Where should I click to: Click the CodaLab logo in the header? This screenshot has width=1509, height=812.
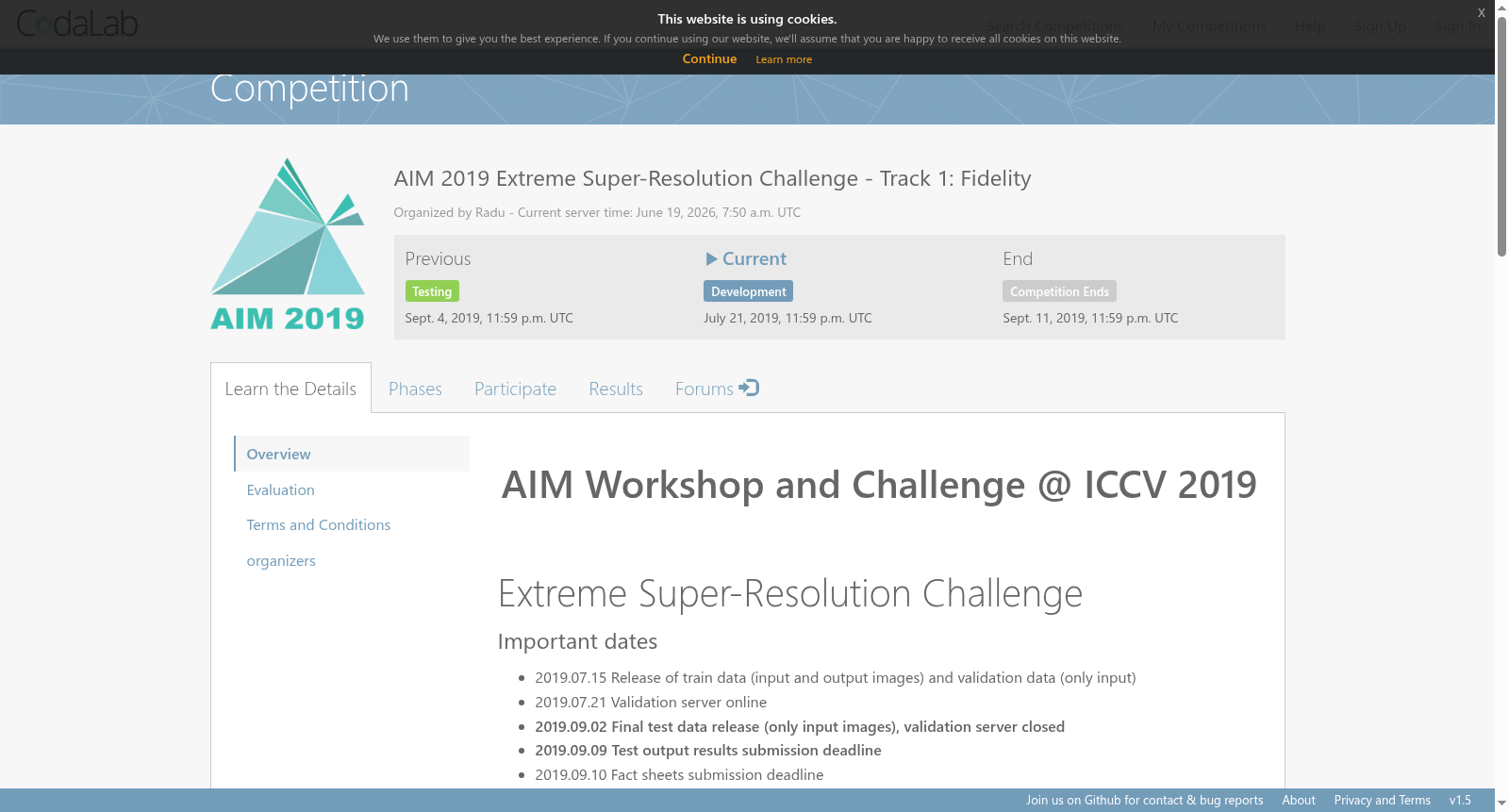tap(77, 24)
